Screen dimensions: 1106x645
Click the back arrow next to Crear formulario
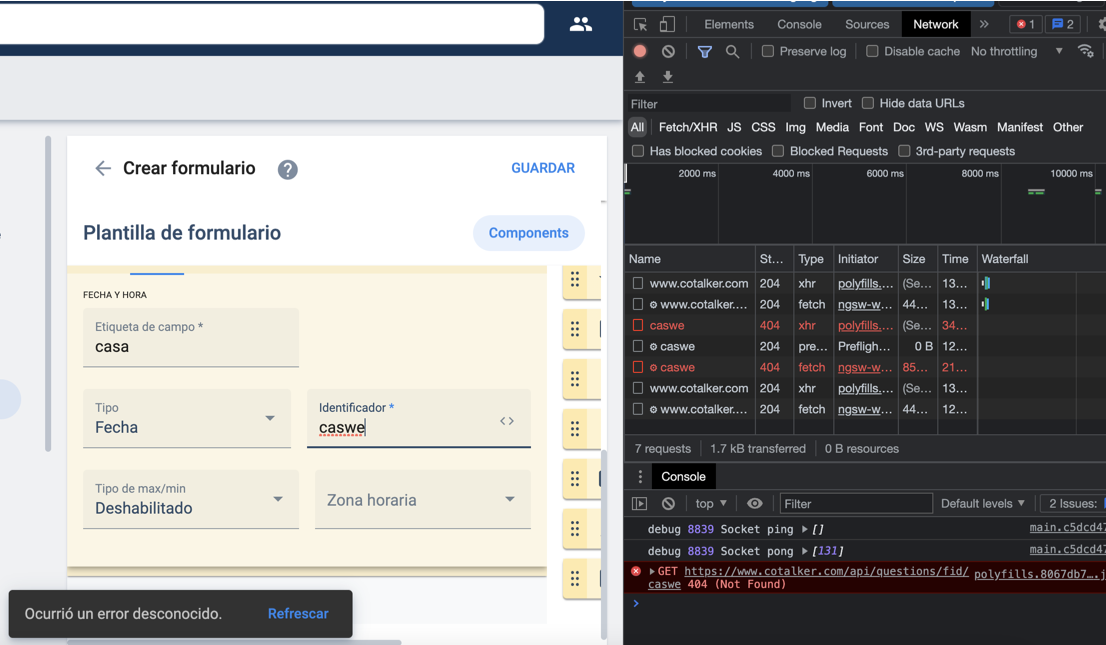tap(103, 168)
